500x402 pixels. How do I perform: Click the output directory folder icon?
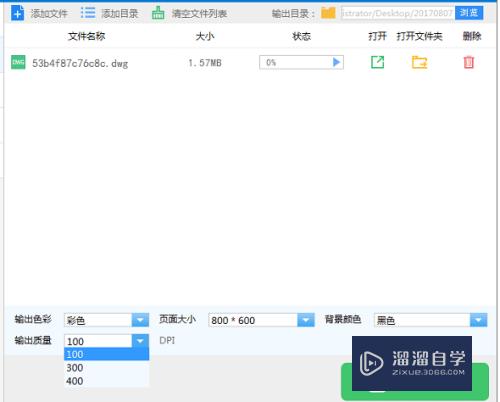pyautogui.click(x=328, y=13)
